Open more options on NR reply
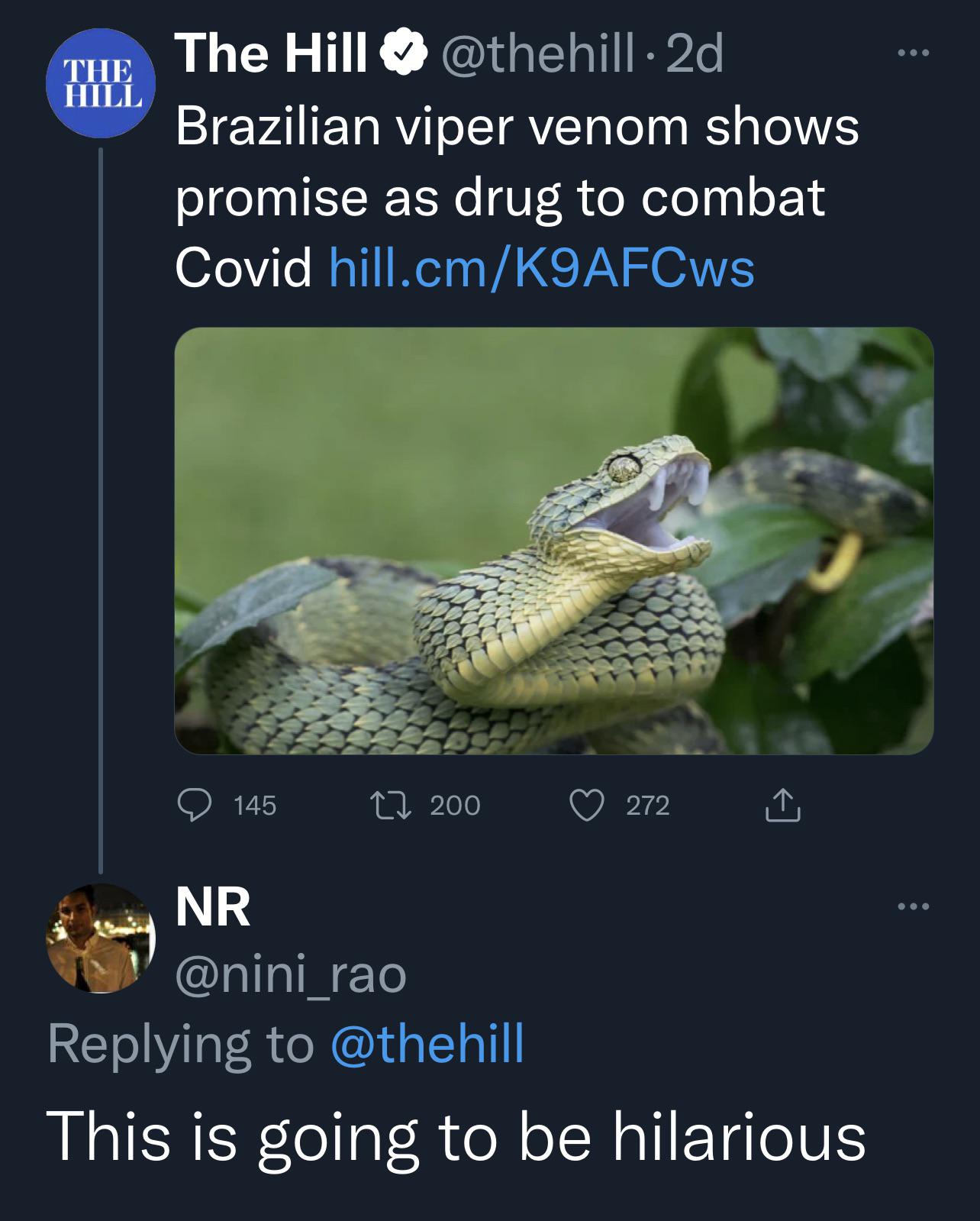 913,906
